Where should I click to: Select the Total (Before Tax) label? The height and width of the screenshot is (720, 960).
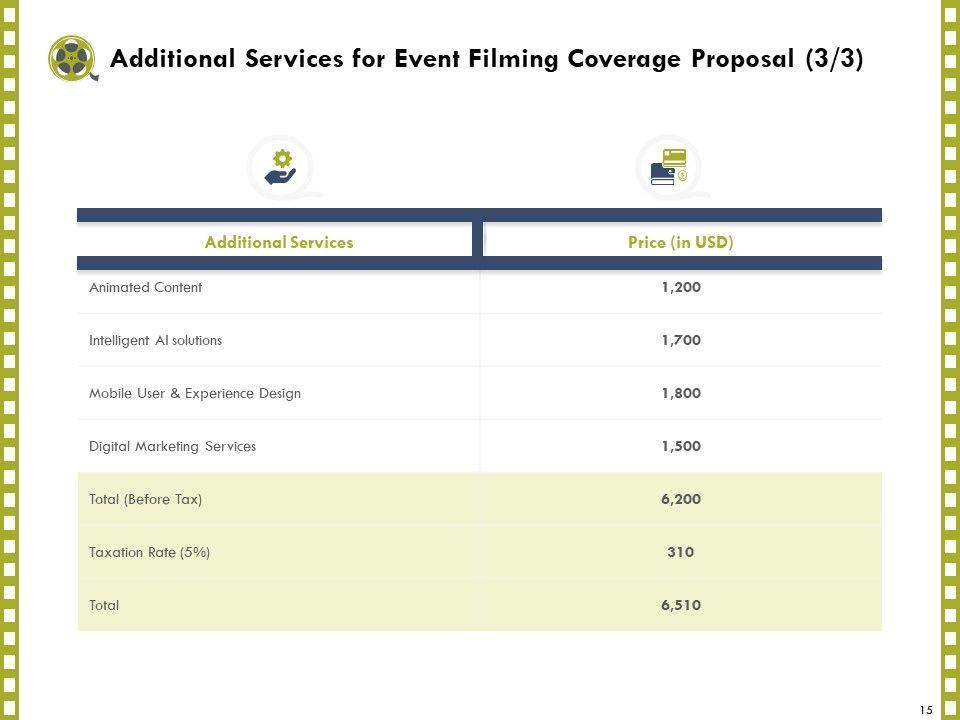[145, 499]
